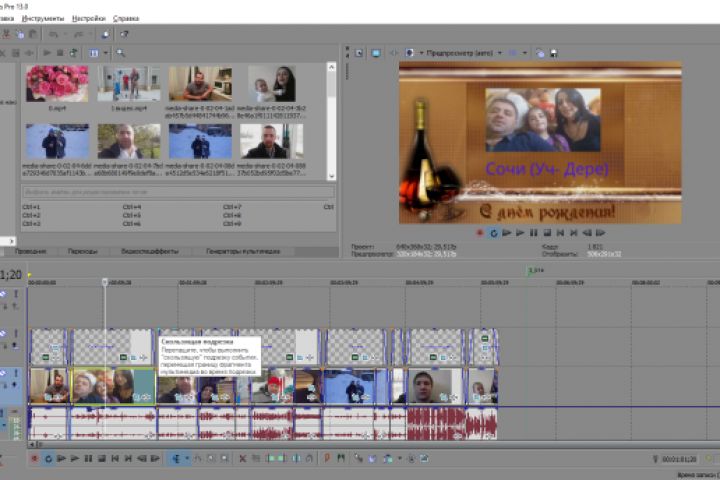Click the Views icon in Project Media

click(x=94, y=53)
